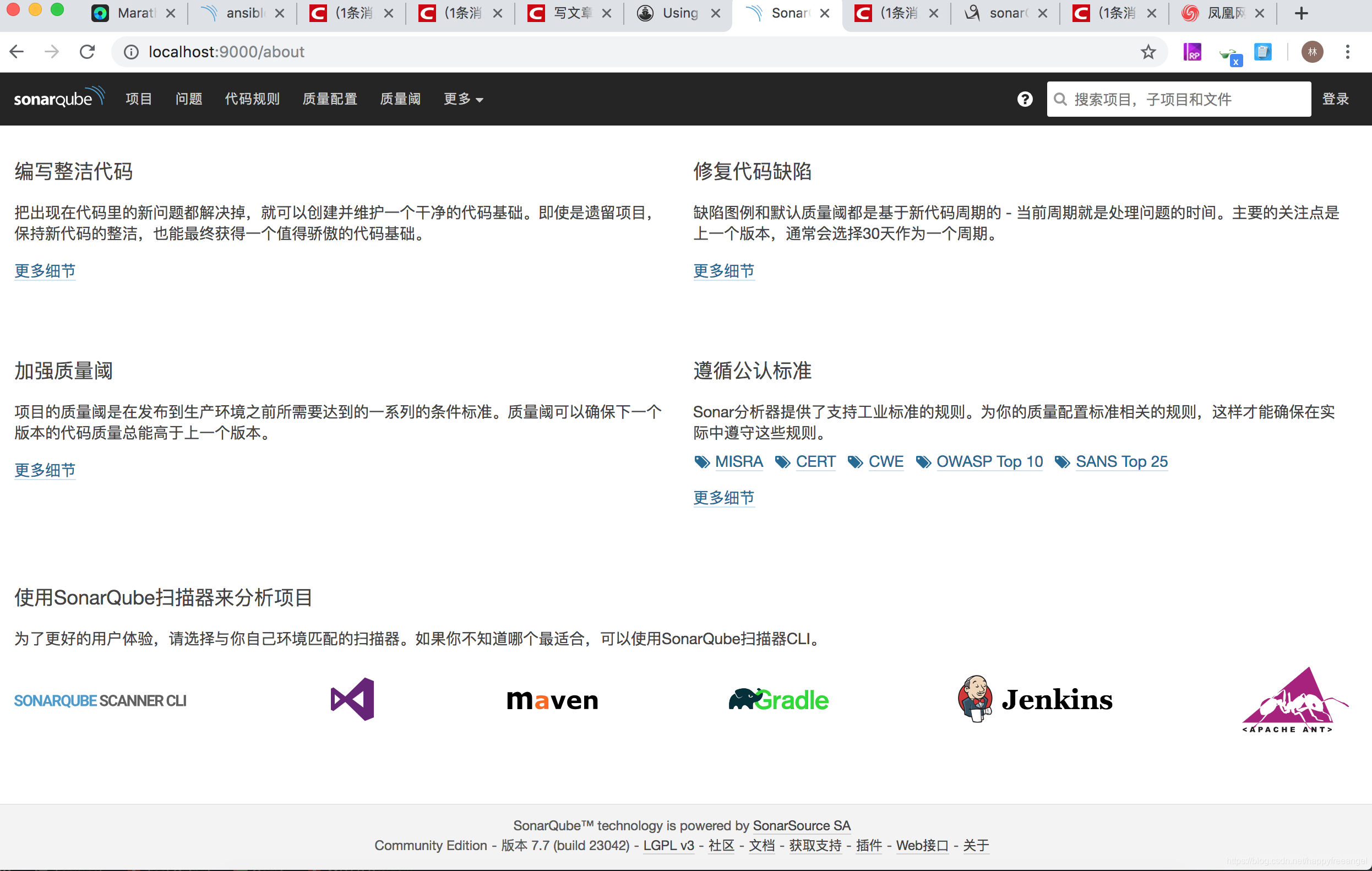Open the 插件 footer link

click(x=869, y=845)
